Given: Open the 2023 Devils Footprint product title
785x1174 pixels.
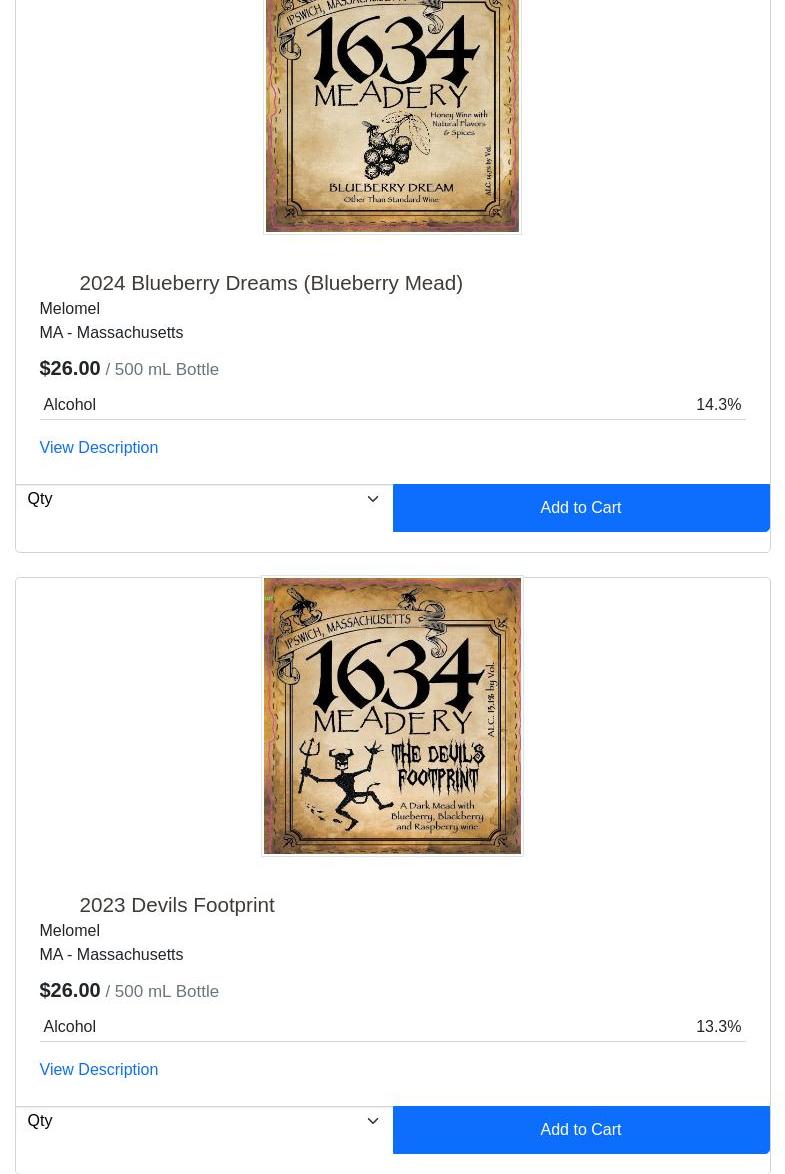Looking at the screenshot, I should pyautogui.click(x=177, y=905).
